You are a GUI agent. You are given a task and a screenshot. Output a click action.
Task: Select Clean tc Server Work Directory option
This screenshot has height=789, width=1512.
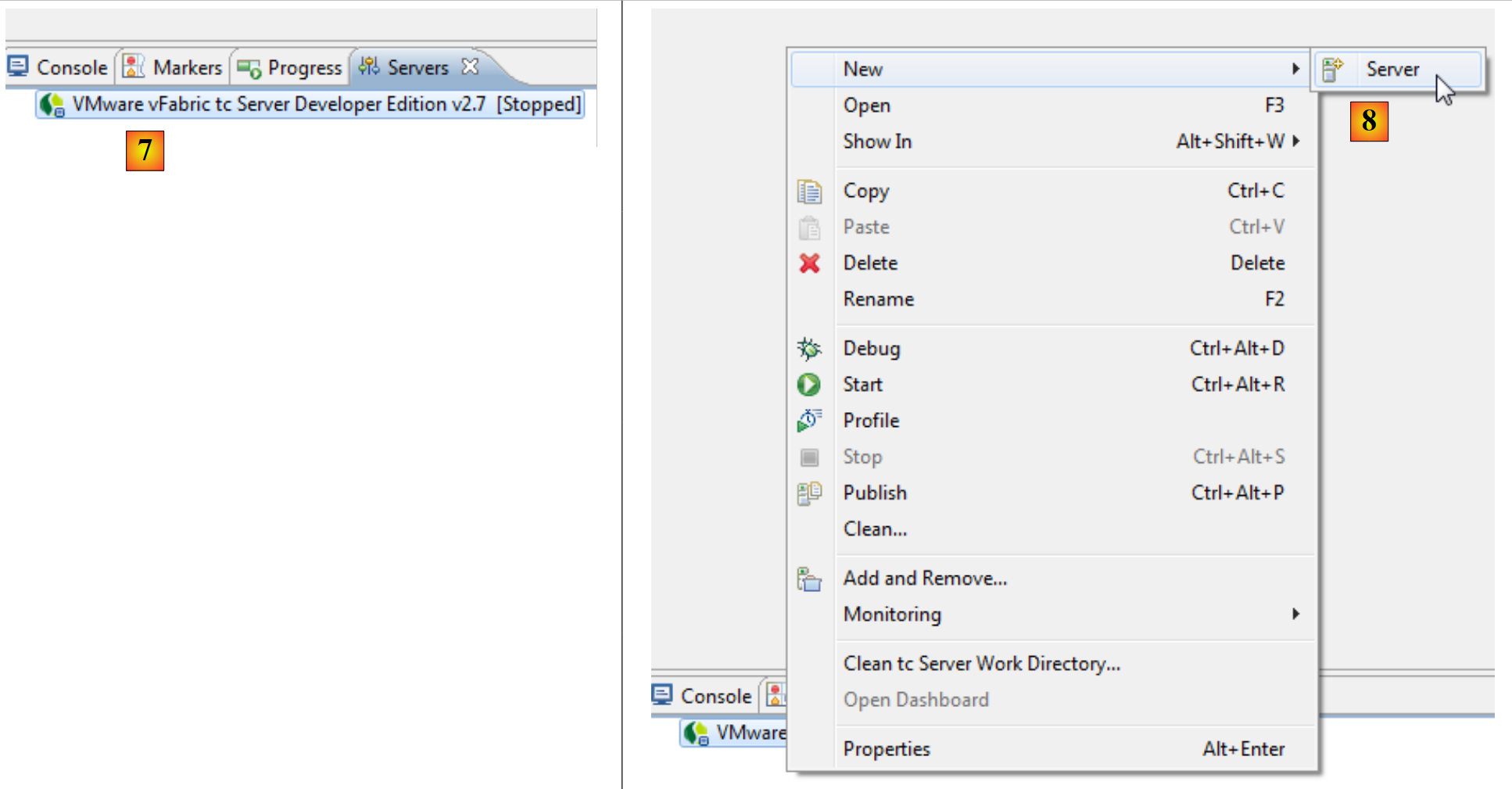click(981, 664)
